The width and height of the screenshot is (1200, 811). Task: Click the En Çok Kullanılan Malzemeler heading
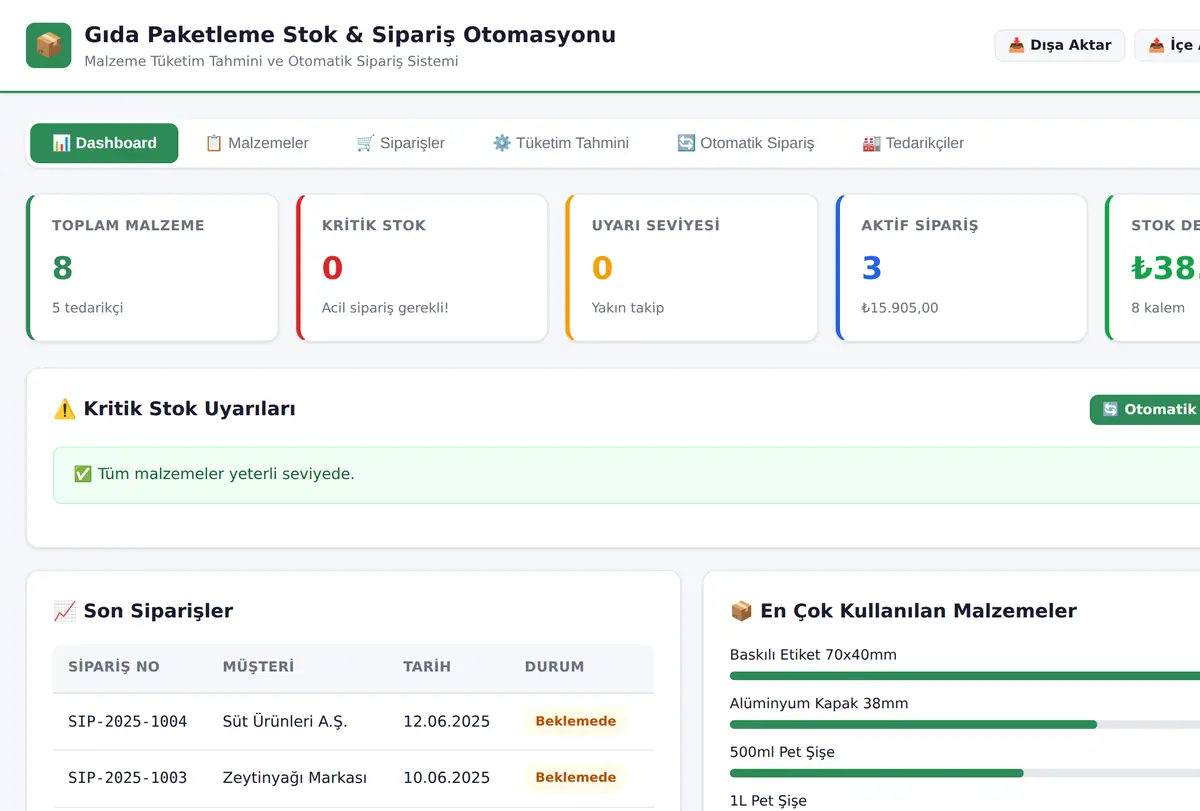coord(903,610)
